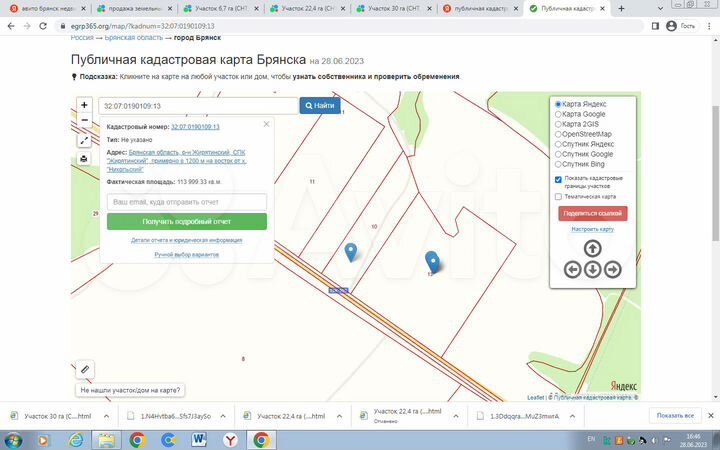Expand options for first Участок 22,4 га download

pos(339,416)
